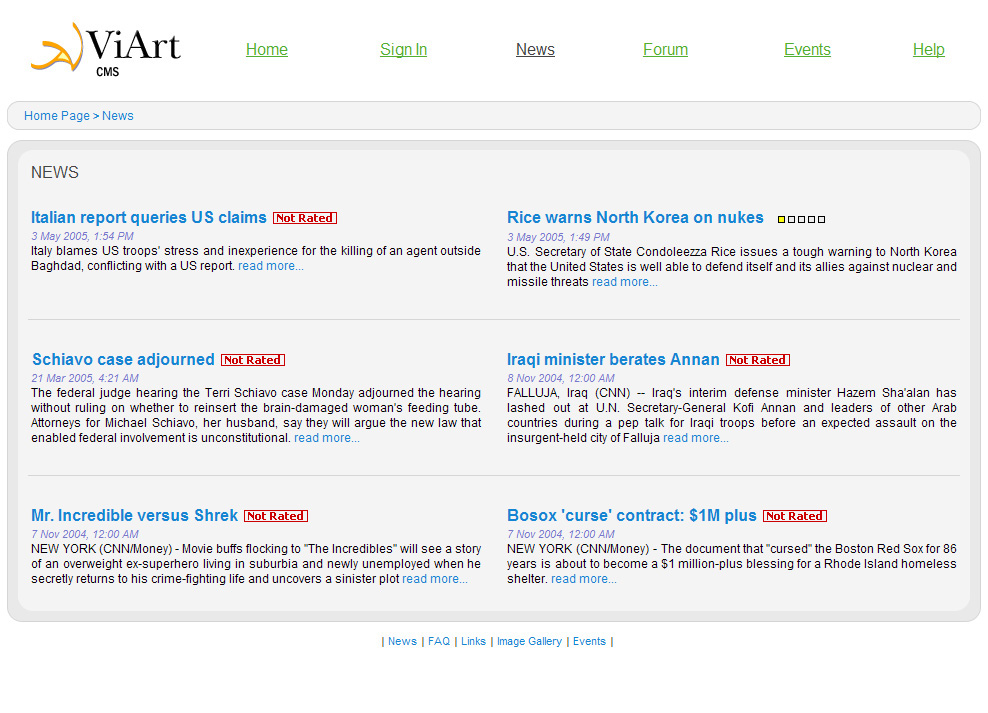988x713 pixels.
Task: Open the Help page
Action: point(928,49)
